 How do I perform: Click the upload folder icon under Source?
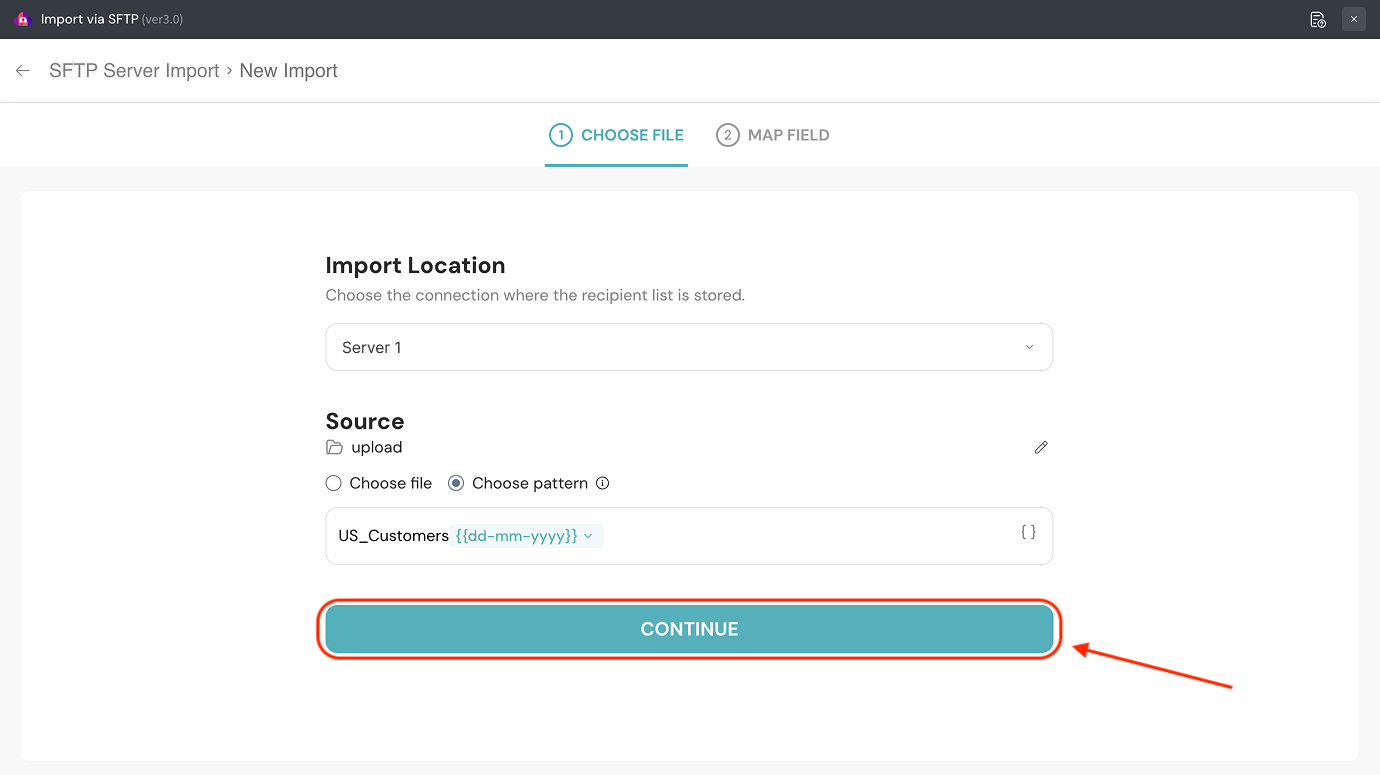point(335,447)
